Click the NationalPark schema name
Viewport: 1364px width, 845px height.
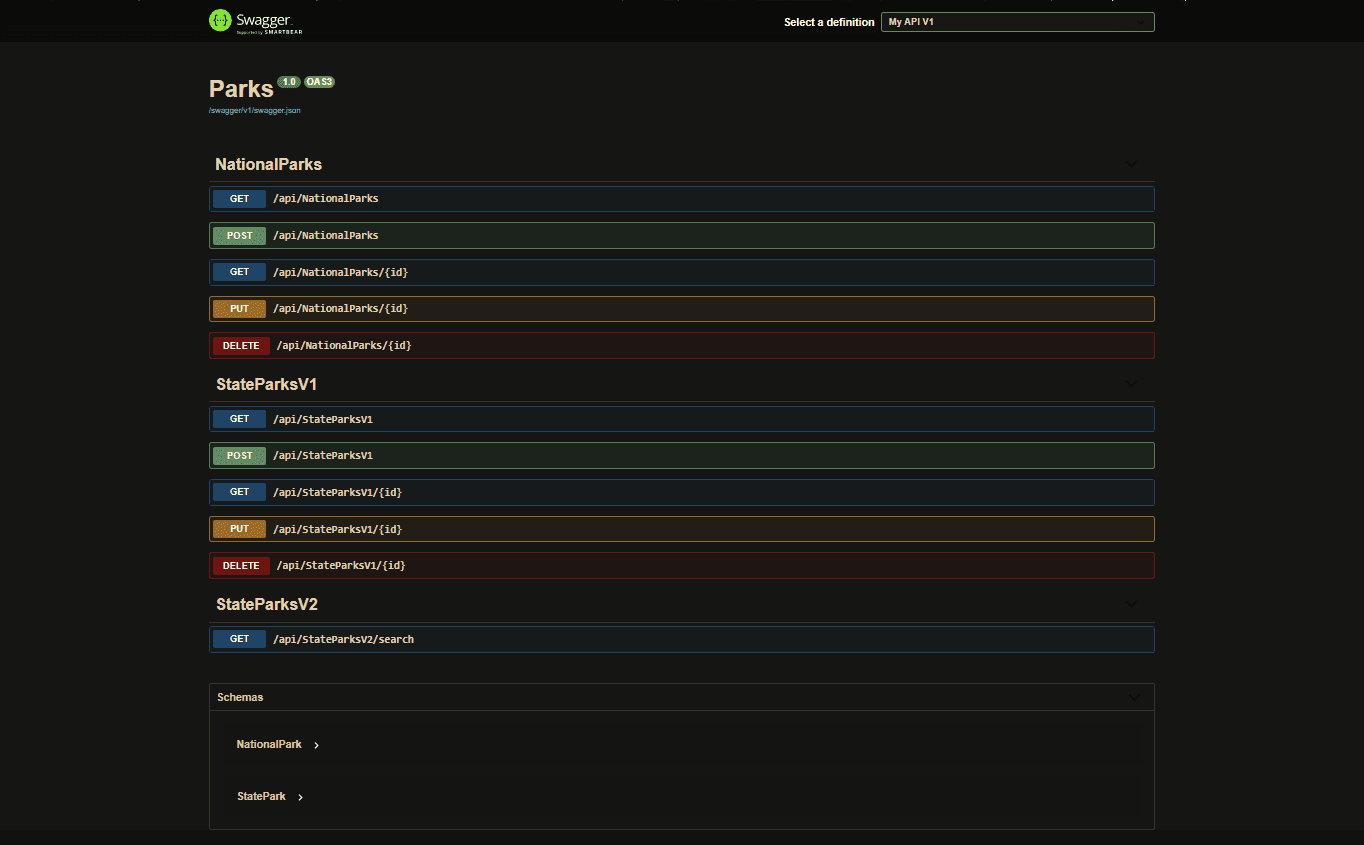[x=269, y=744]
